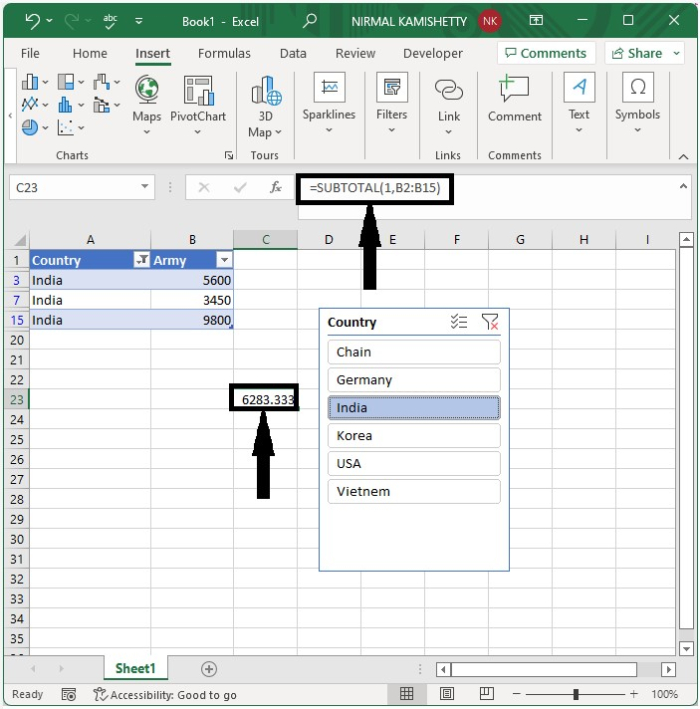Open the Army column filter dropdown
This screenshot has width=700, height=709.
[224, 260]
